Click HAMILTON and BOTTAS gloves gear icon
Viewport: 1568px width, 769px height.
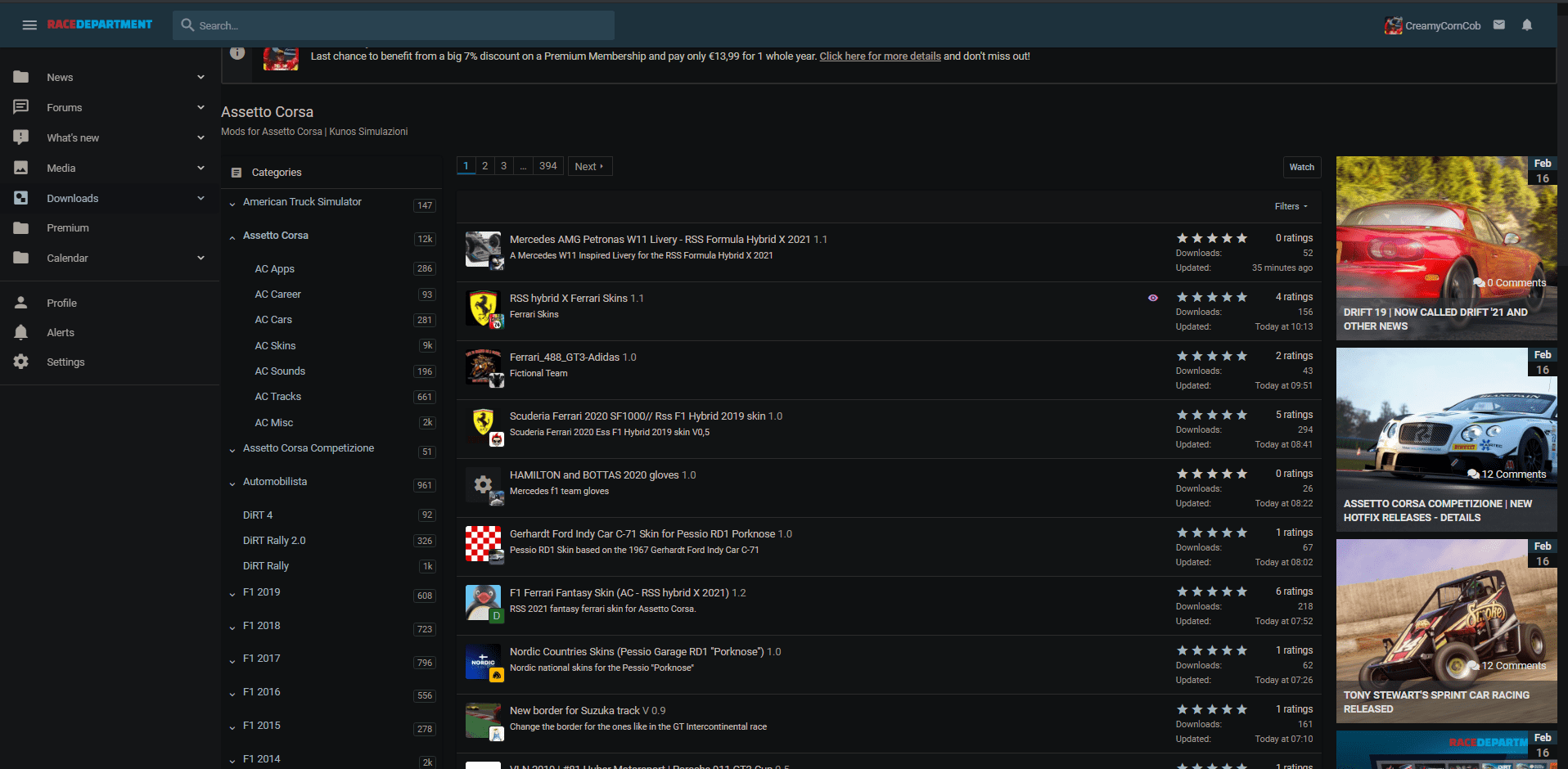[x=484, y=485]
